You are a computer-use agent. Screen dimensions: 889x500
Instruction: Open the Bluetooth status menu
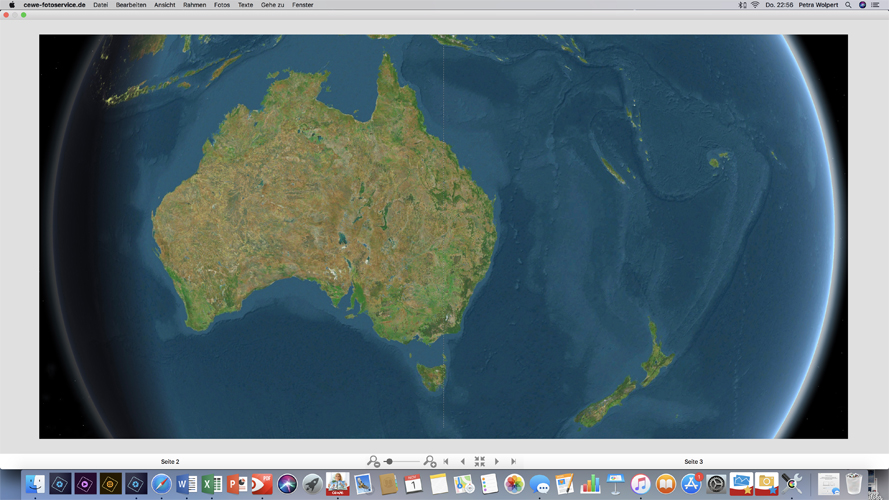tap(742, 5)
